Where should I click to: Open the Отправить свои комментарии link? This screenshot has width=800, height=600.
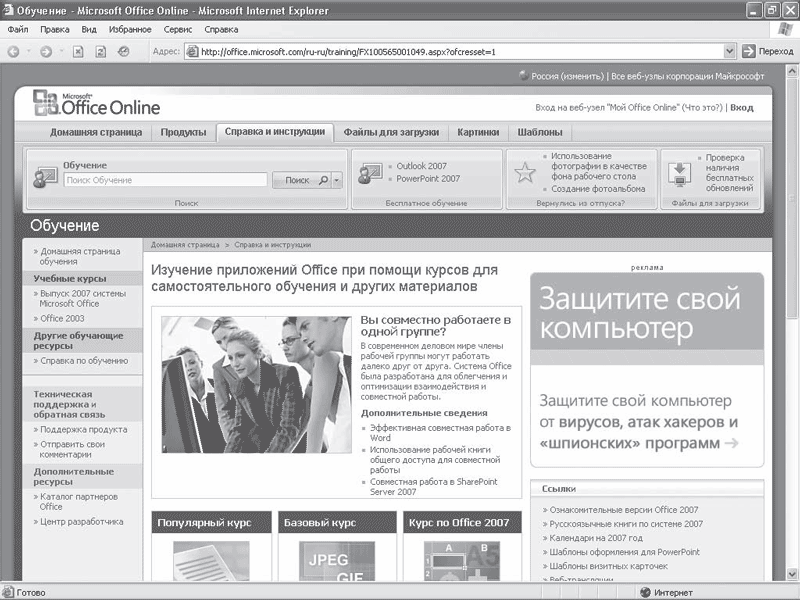pos(72,449)
